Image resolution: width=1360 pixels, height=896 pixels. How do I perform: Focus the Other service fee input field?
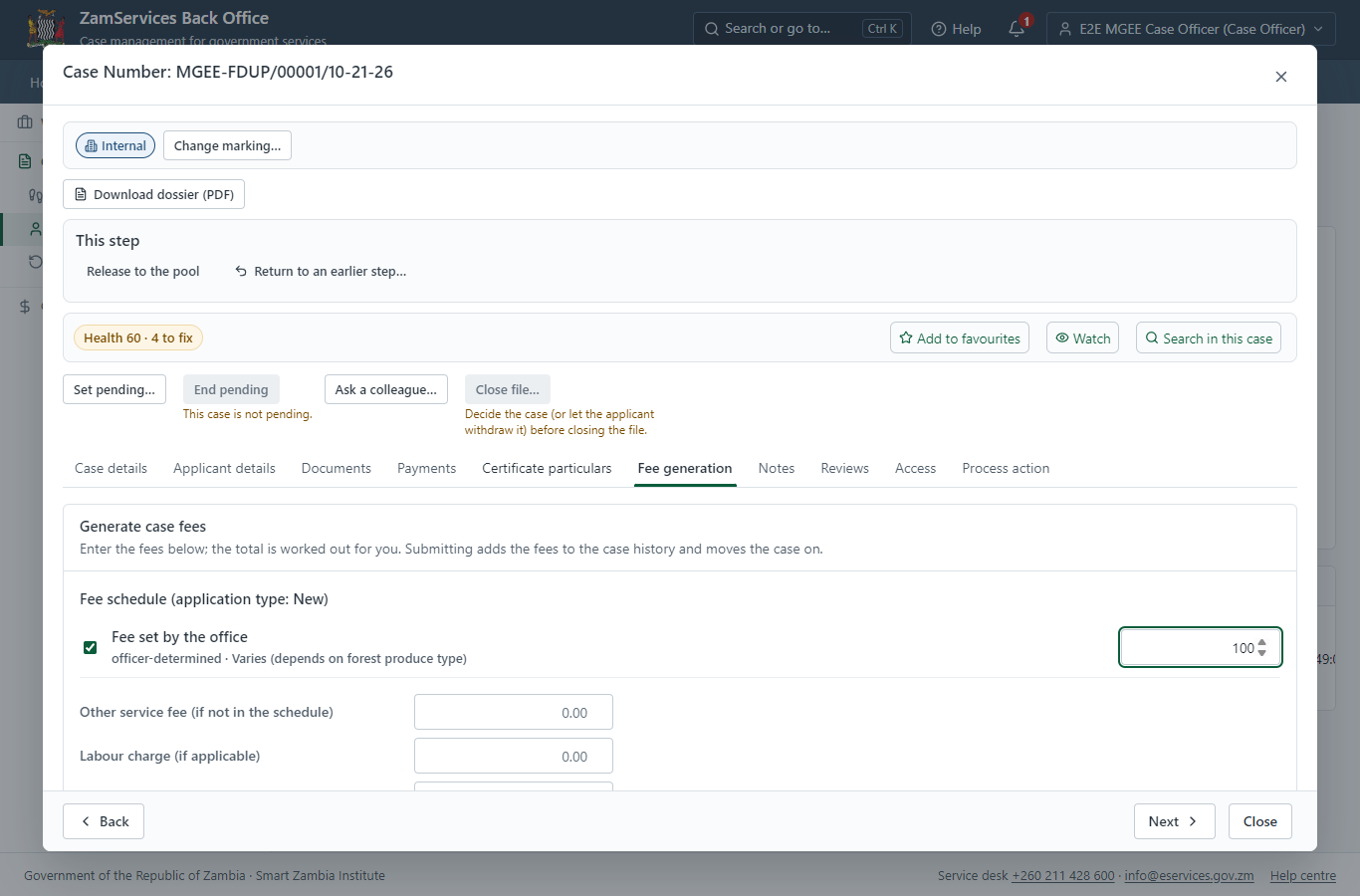pyautogui.click(x=514, y=712)
